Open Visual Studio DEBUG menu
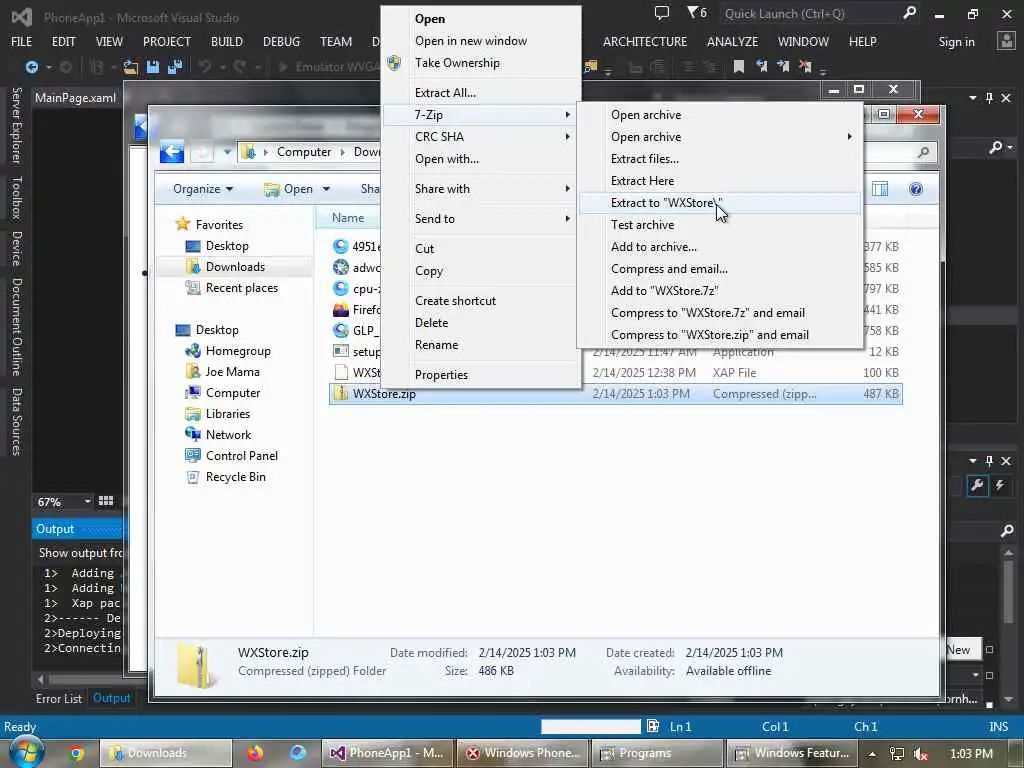 click(281, 42)
